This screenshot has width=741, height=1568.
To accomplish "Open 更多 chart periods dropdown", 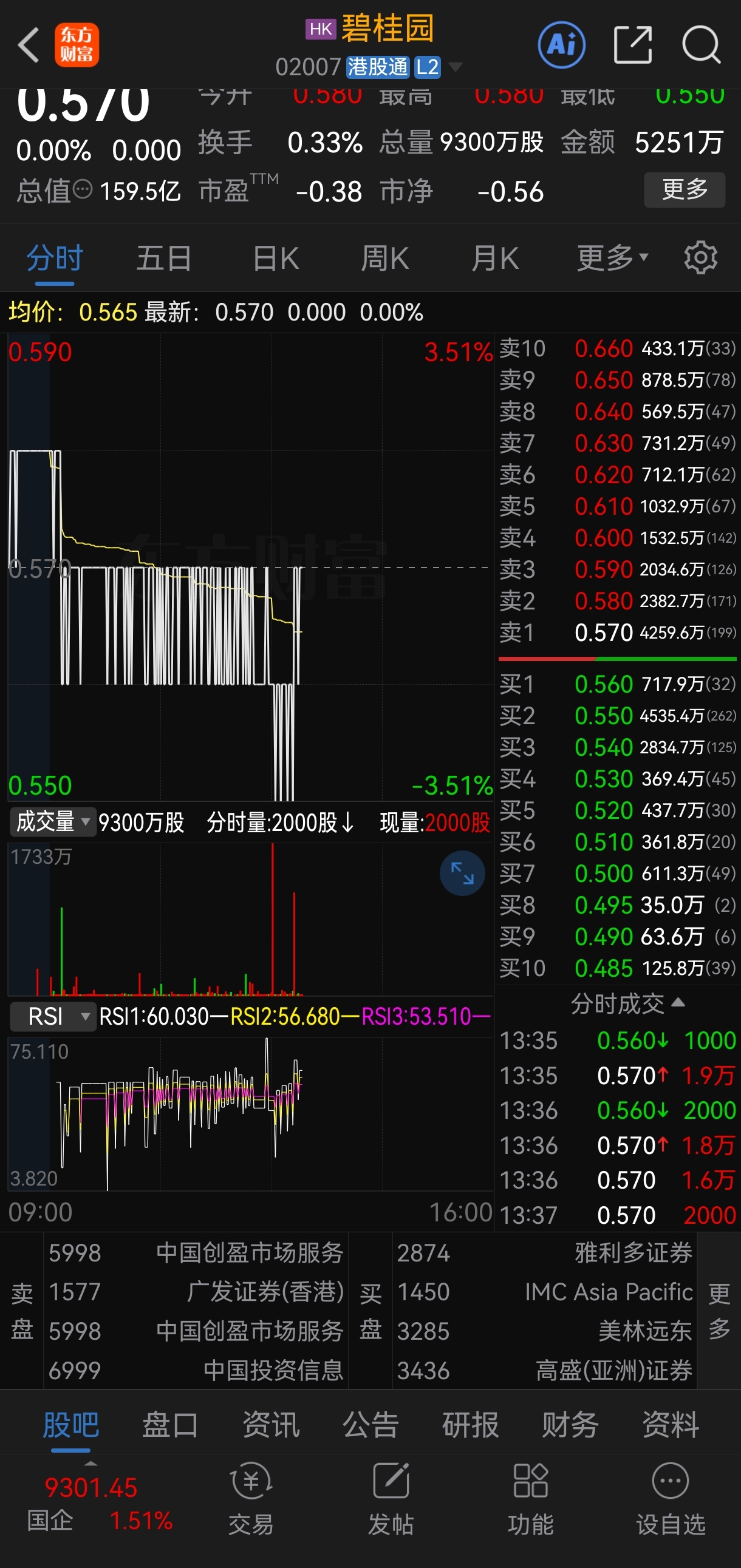I will 612,258.
